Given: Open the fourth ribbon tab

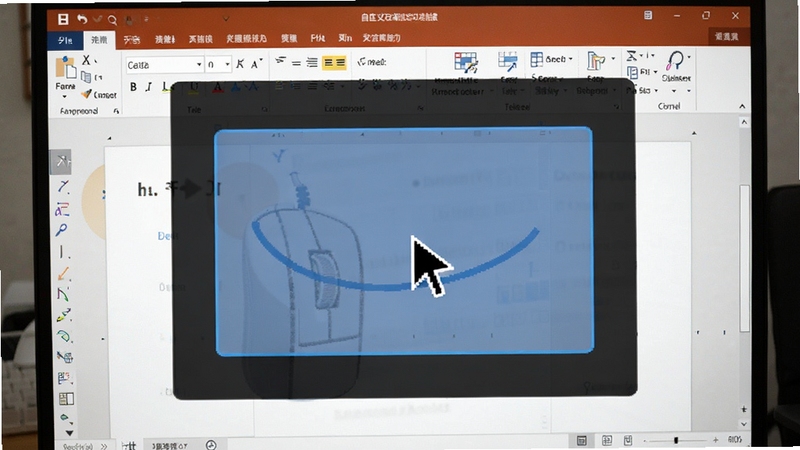Looking at the screenshot, I should click(165, 39).
